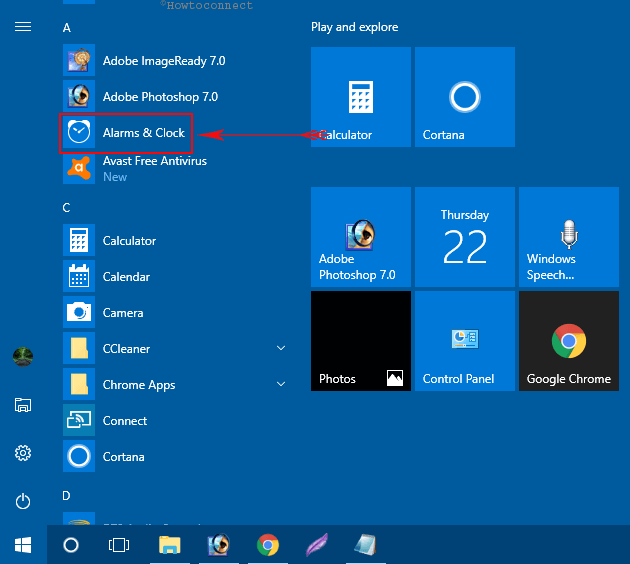Switch to Photoshop on the taskbar

219,545
